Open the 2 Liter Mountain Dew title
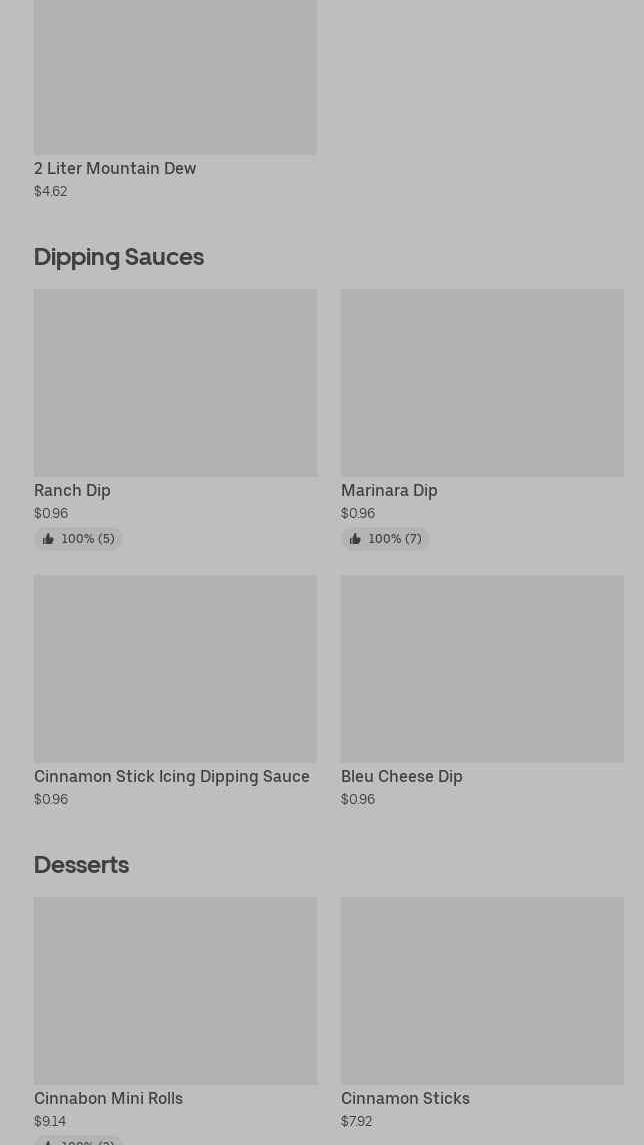The width and height of the screenshot is (644, 1145). 115,169
